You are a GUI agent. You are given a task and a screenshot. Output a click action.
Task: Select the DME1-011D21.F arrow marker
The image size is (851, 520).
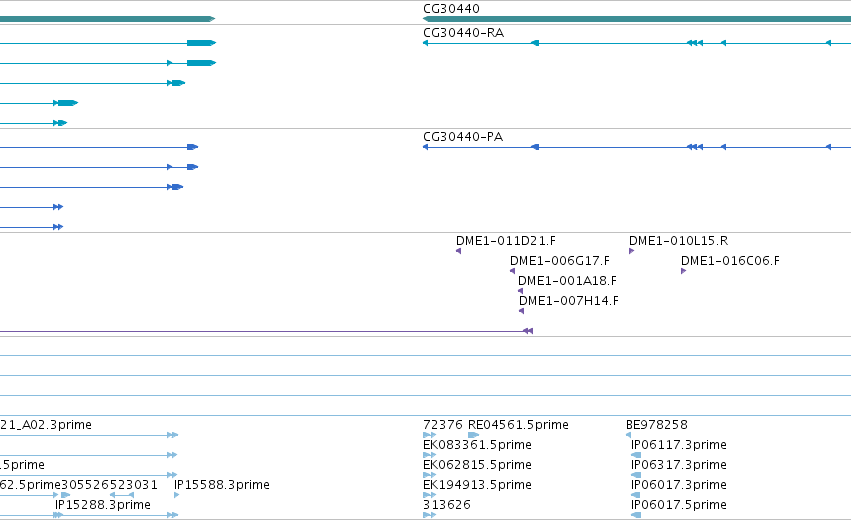click(459, 251)
